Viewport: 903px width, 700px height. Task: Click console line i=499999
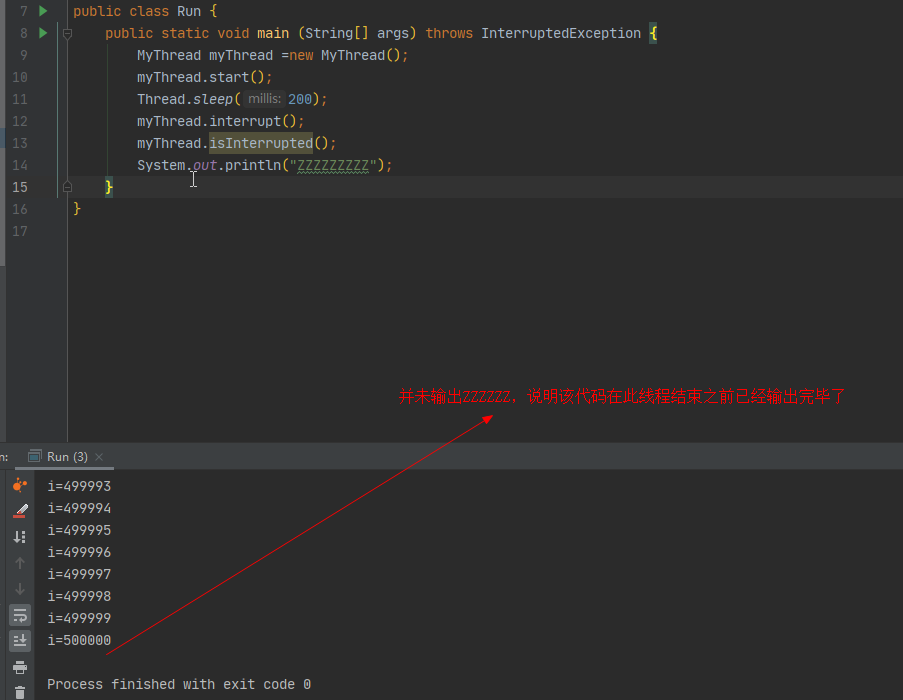click(79, 618)
